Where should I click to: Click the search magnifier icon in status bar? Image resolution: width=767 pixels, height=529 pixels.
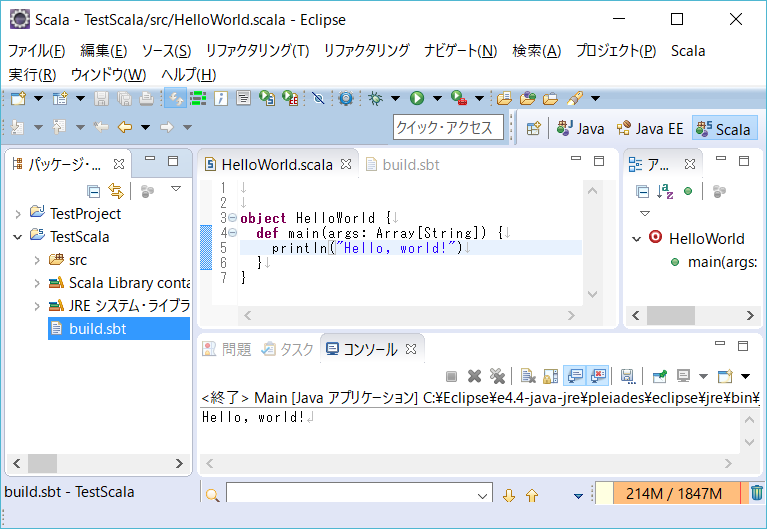point(212,495)
